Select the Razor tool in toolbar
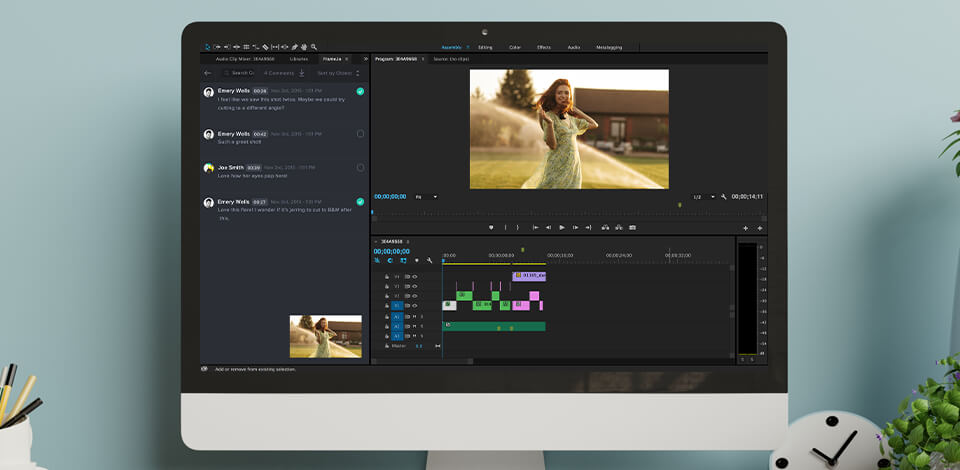Screen dimensions: 960x470 click(x=265, y=47)
